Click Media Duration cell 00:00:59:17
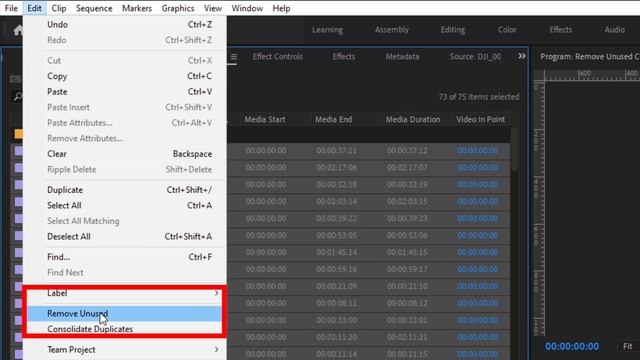 coord(407,269)
